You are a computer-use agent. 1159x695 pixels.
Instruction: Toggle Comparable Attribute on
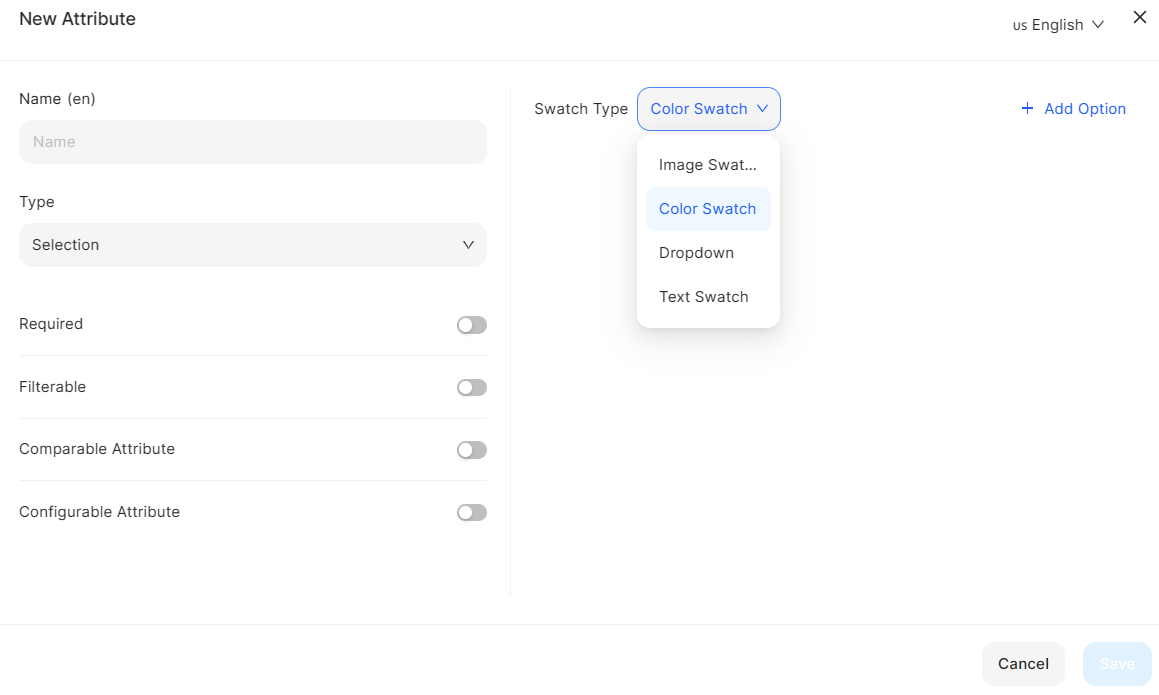[471, 450]
